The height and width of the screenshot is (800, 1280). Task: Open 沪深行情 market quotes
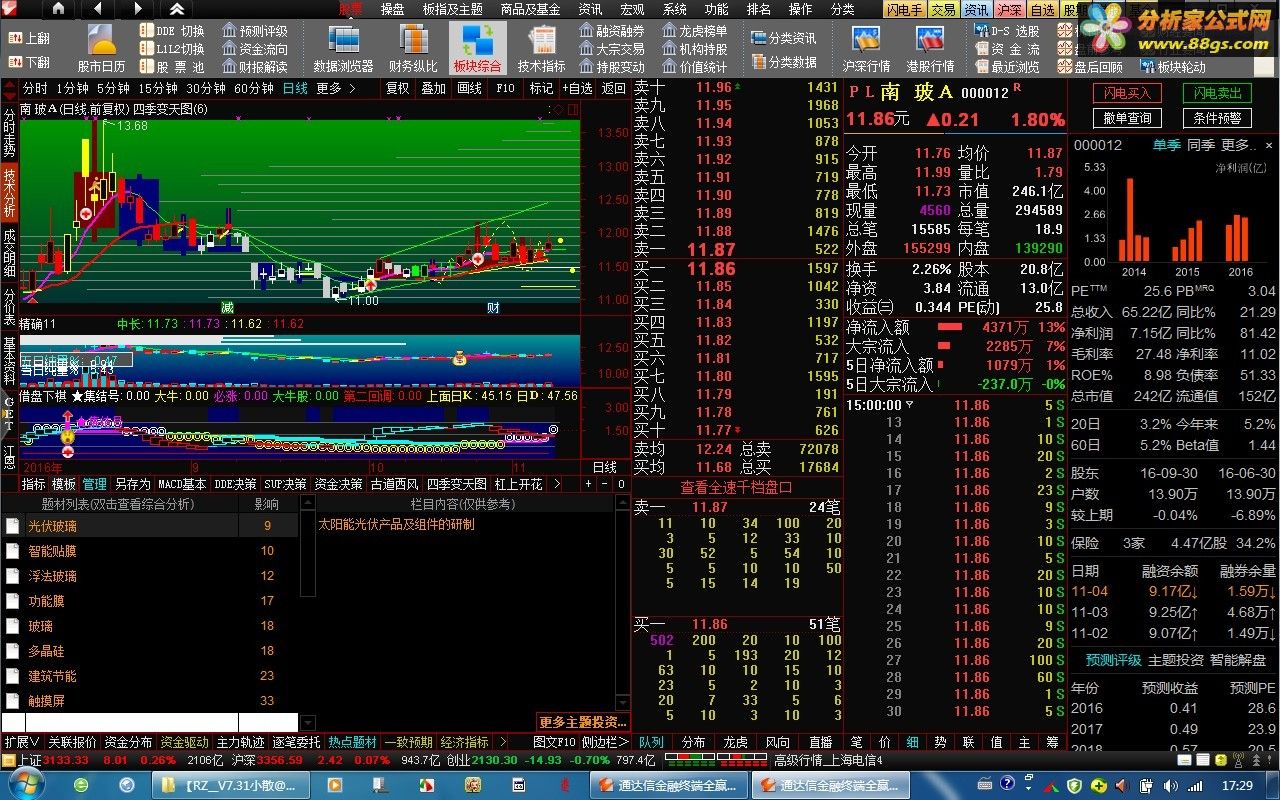pos(866,48)
